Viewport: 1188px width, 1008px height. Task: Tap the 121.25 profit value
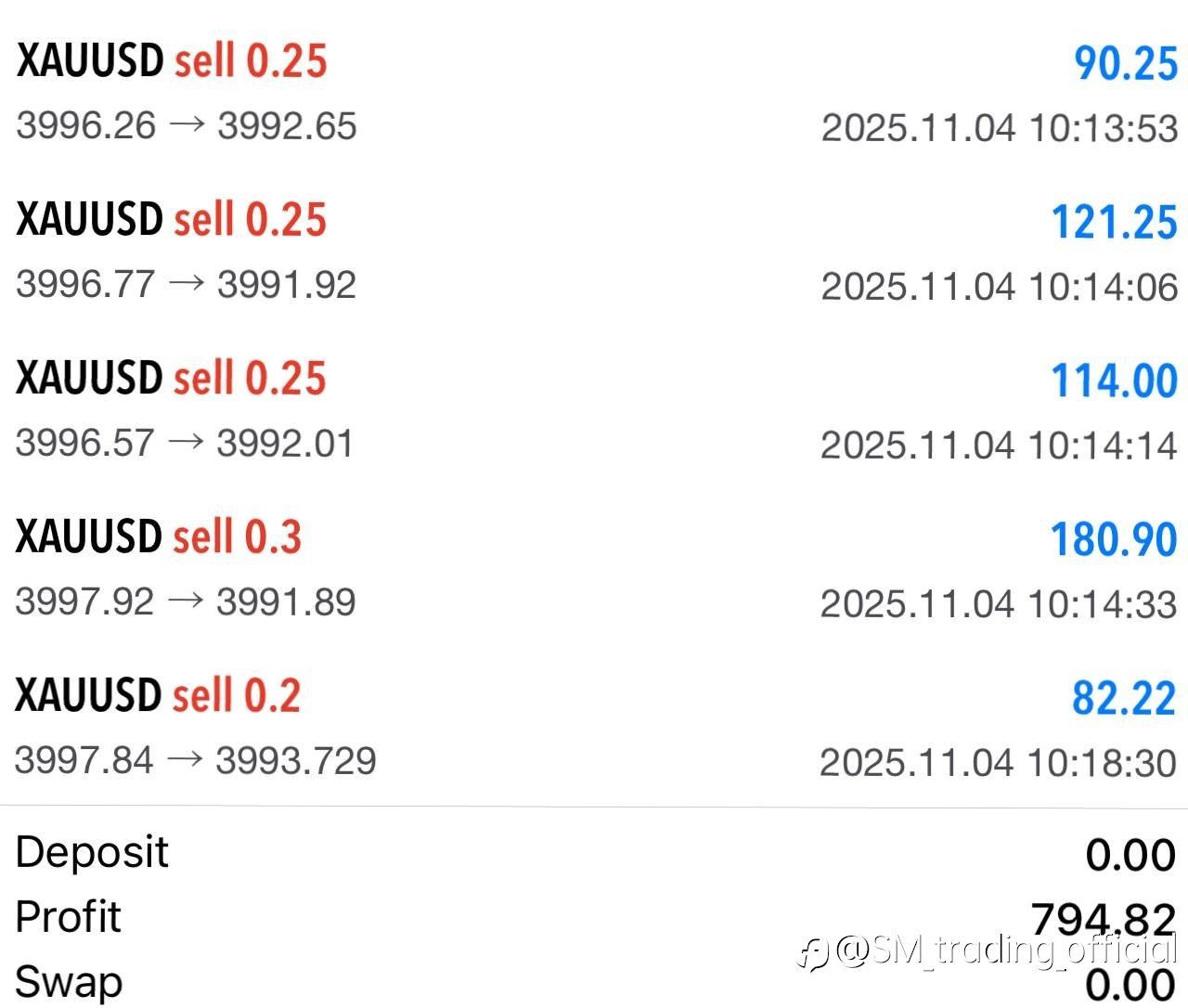click(1114, 223)
